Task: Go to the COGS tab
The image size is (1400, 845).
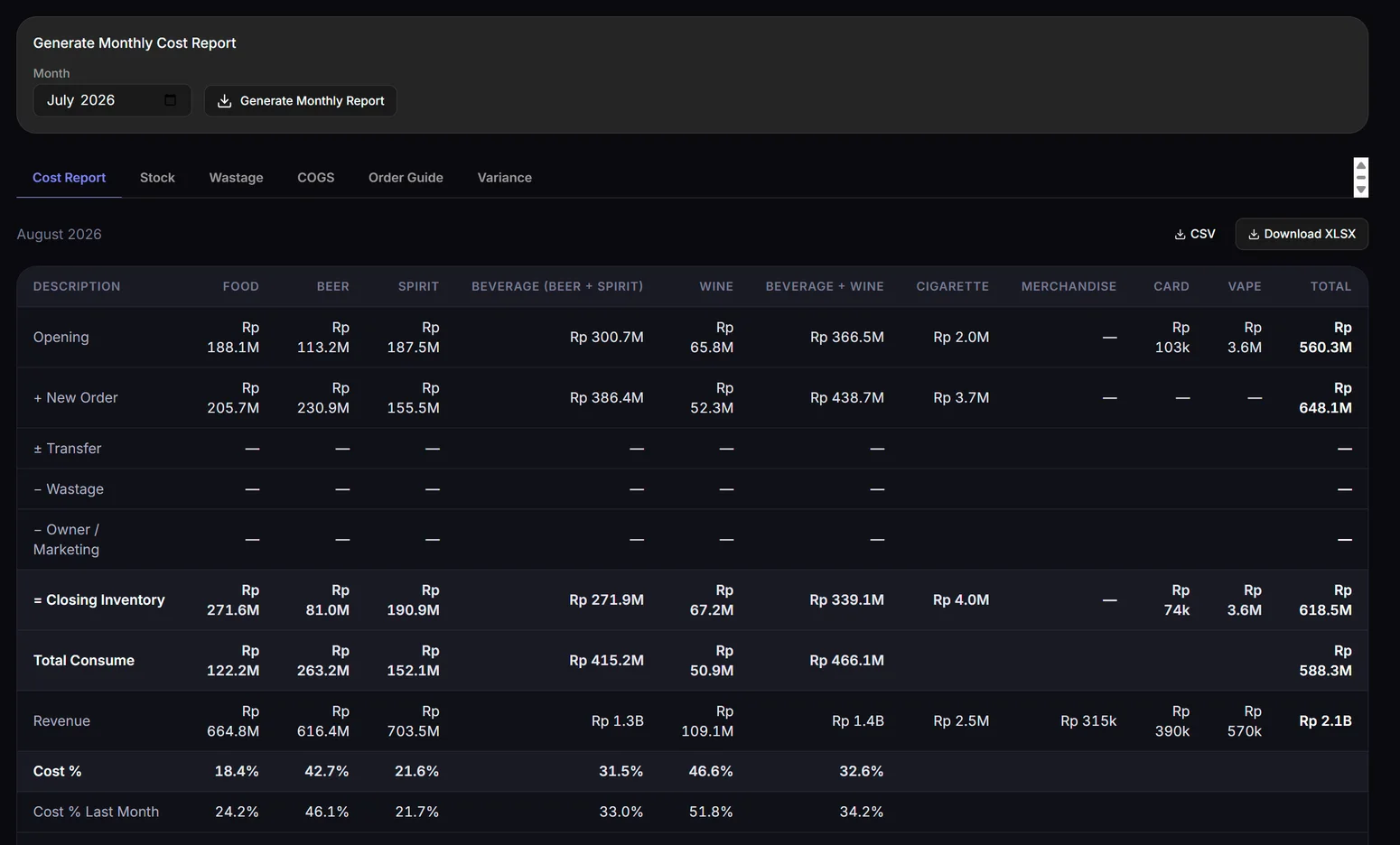Action: coord(315,178)
